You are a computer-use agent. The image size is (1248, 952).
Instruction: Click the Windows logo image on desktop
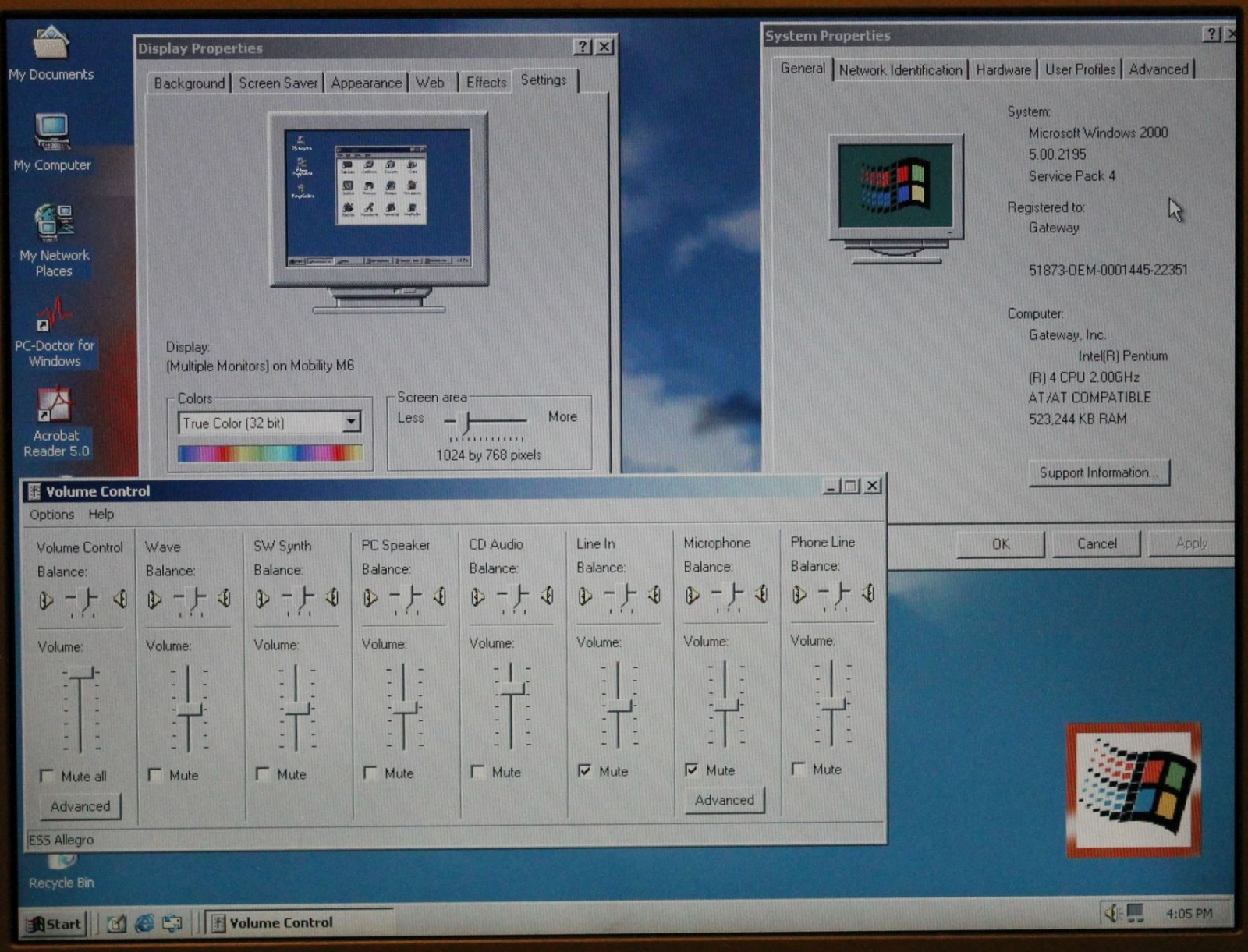(1135, 790)
